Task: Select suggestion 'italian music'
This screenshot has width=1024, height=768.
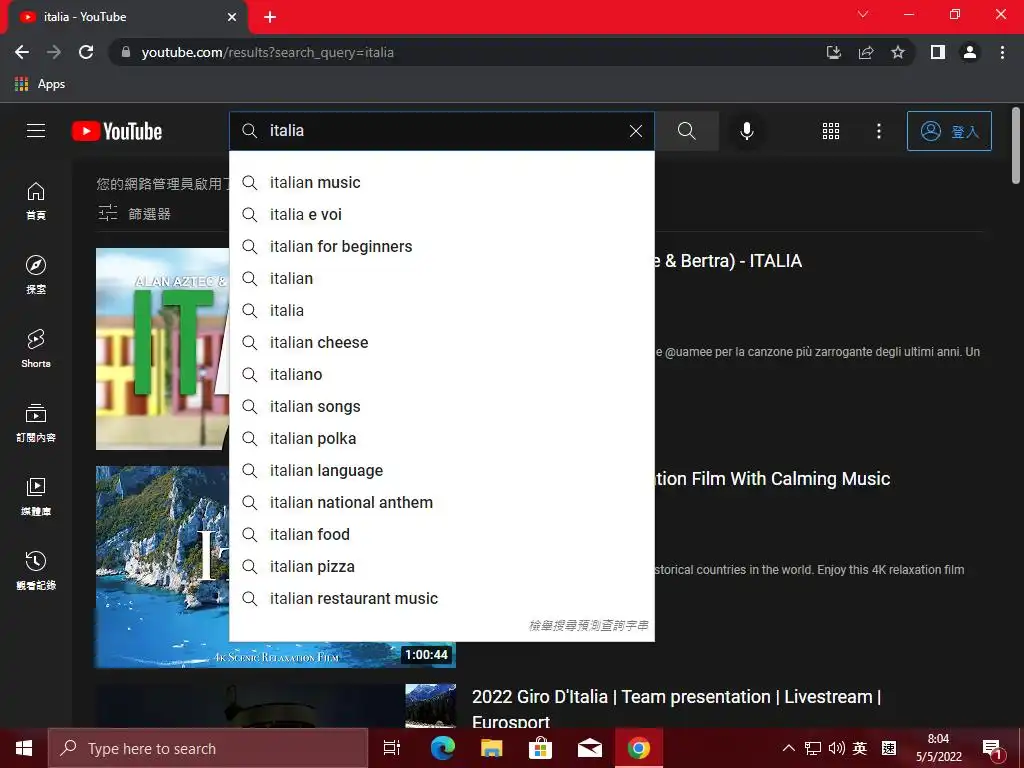Action: [441, 182]
